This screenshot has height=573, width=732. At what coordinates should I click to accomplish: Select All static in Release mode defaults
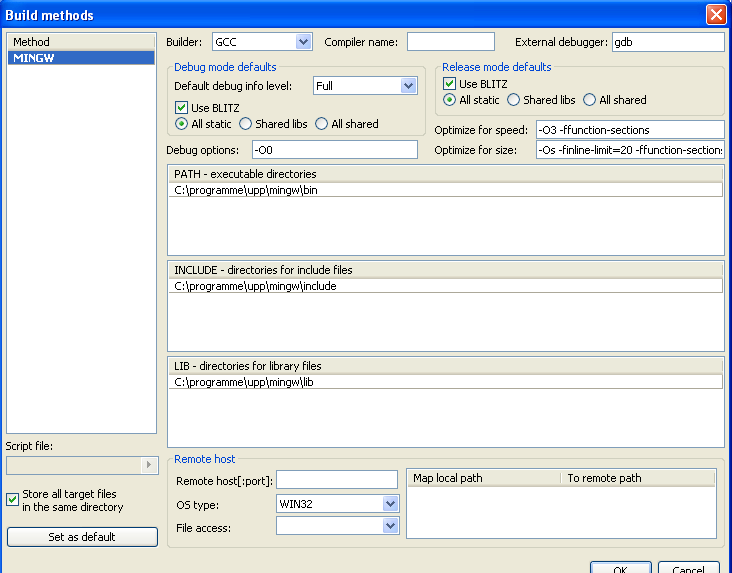pyautogui.click(x=450, y=100)
